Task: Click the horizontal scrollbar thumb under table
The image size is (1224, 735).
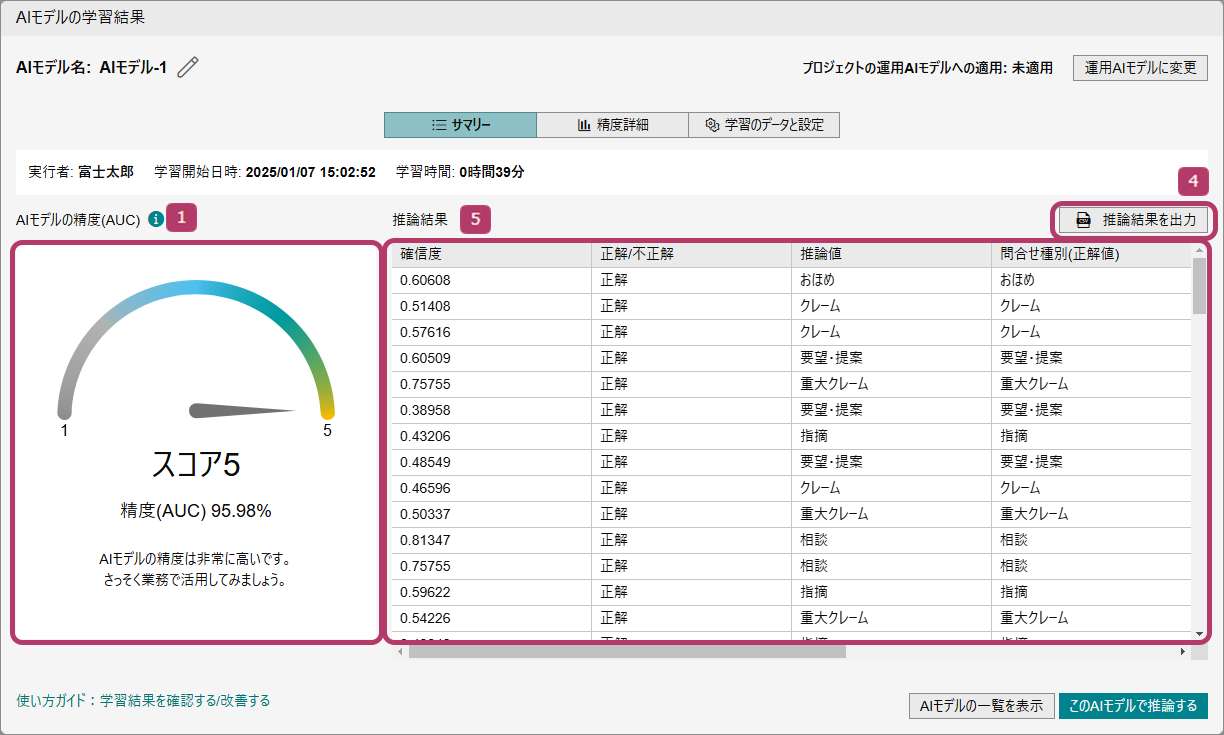Action: click(x=627, y=651)
